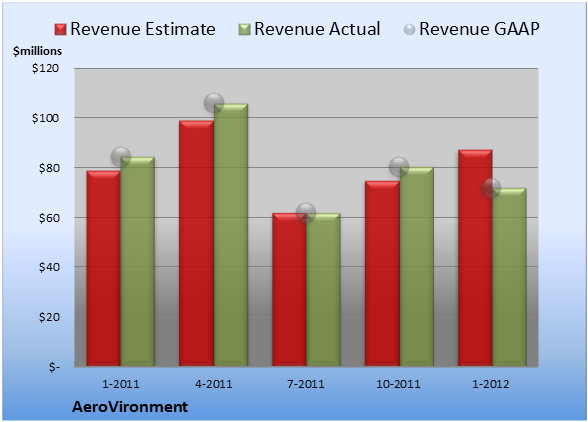The image size is (588, 422).
Task: Click the $- zero axis value
Action: tap(54, 367)
